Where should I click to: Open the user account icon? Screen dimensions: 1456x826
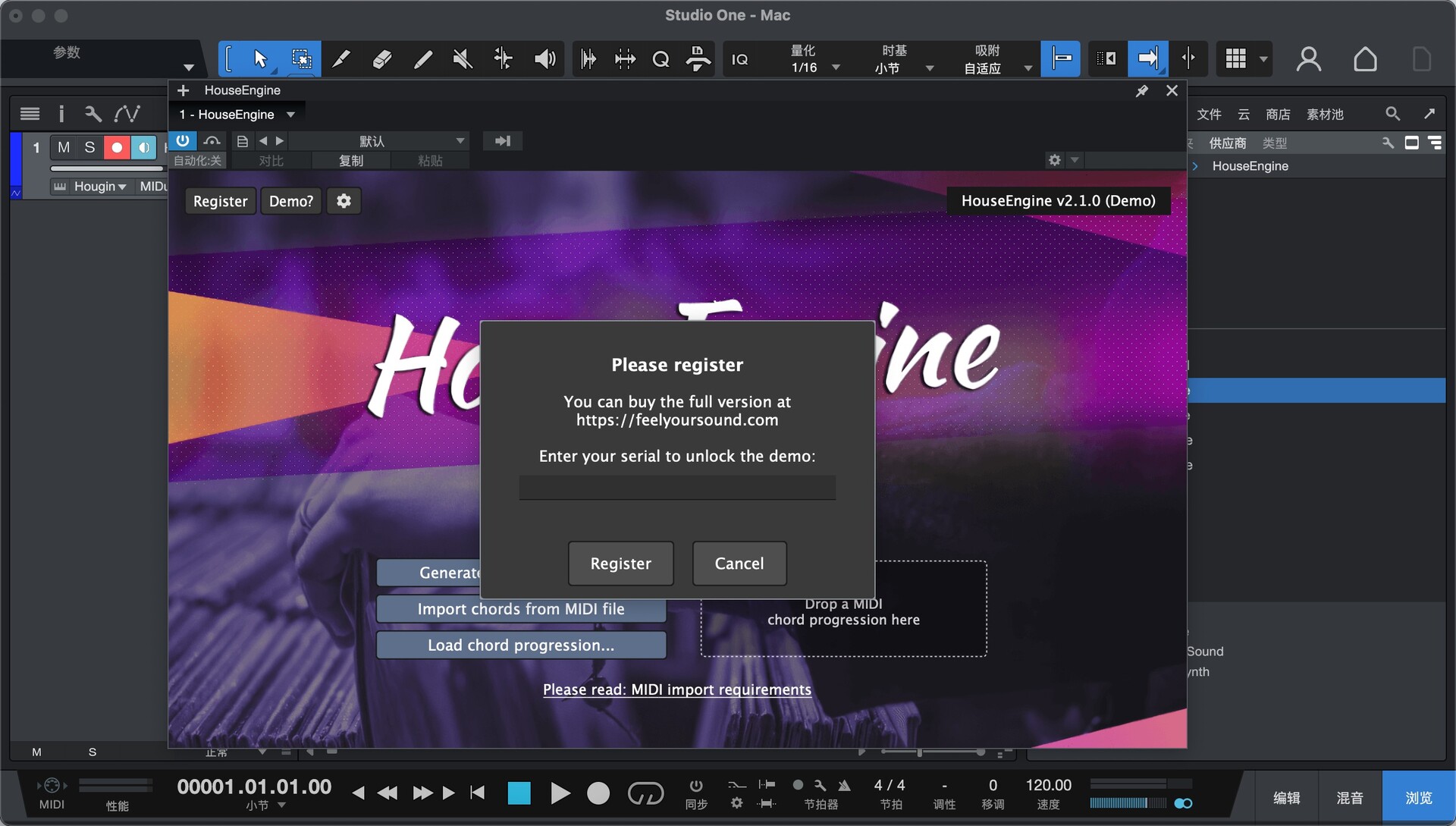point(1308,58)
